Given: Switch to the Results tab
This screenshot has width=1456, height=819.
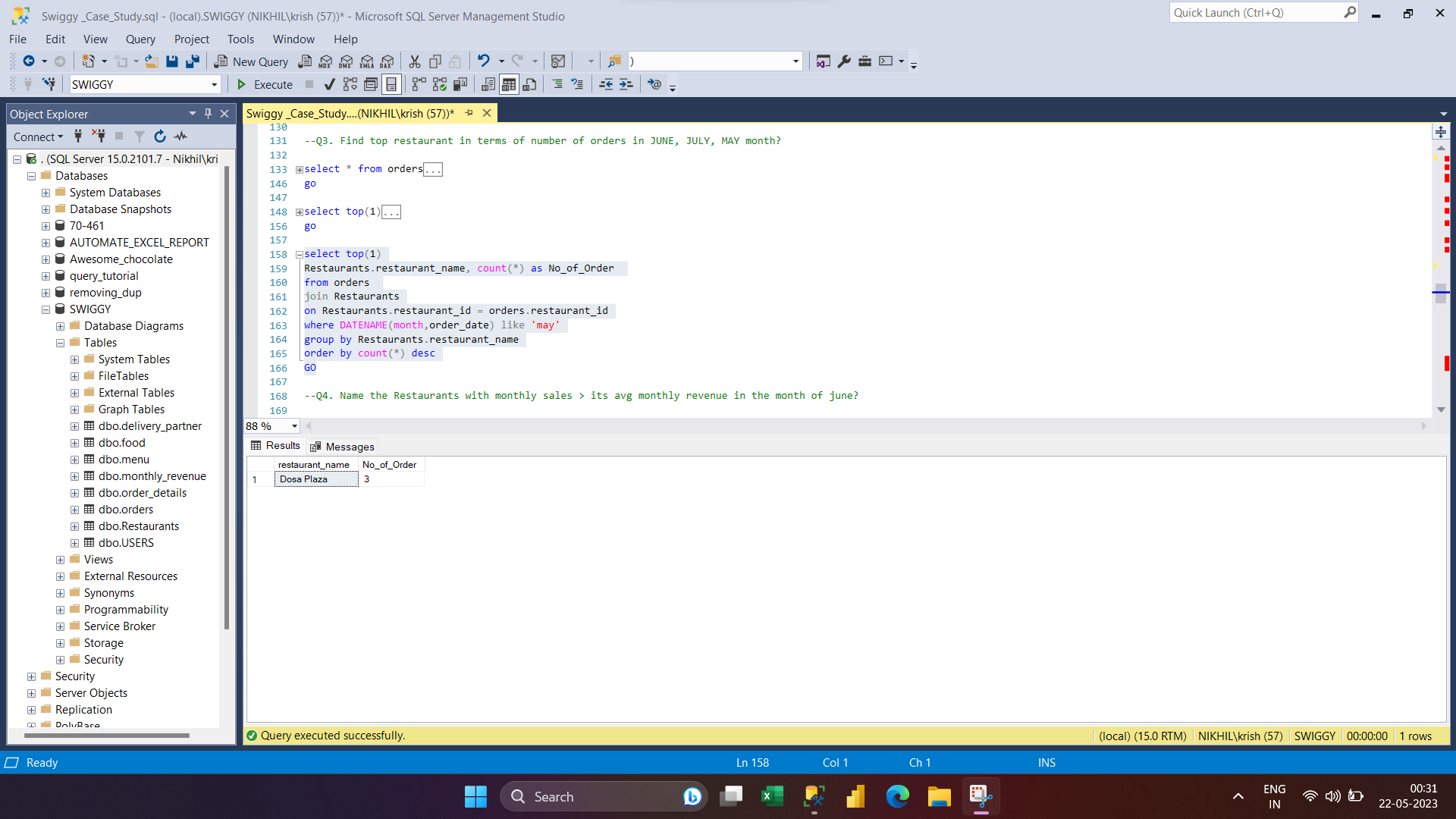Looking at the screenshot, I should [275, 446].
